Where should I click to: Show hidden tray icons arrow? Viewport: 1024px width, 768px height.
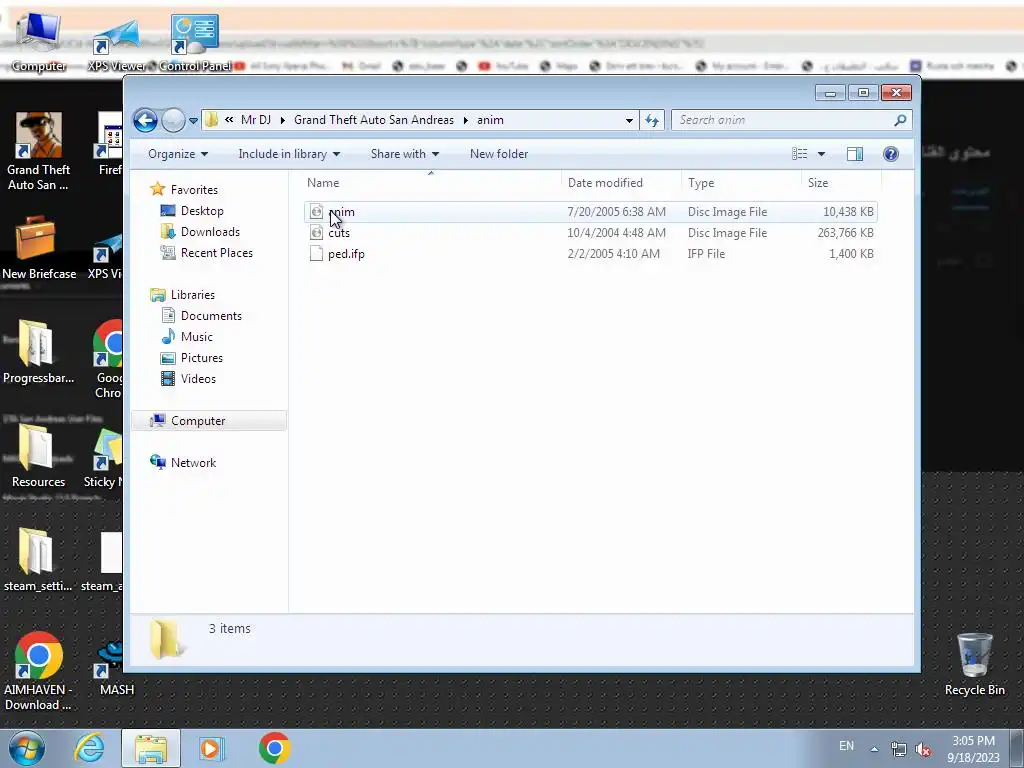coord(874,749)
